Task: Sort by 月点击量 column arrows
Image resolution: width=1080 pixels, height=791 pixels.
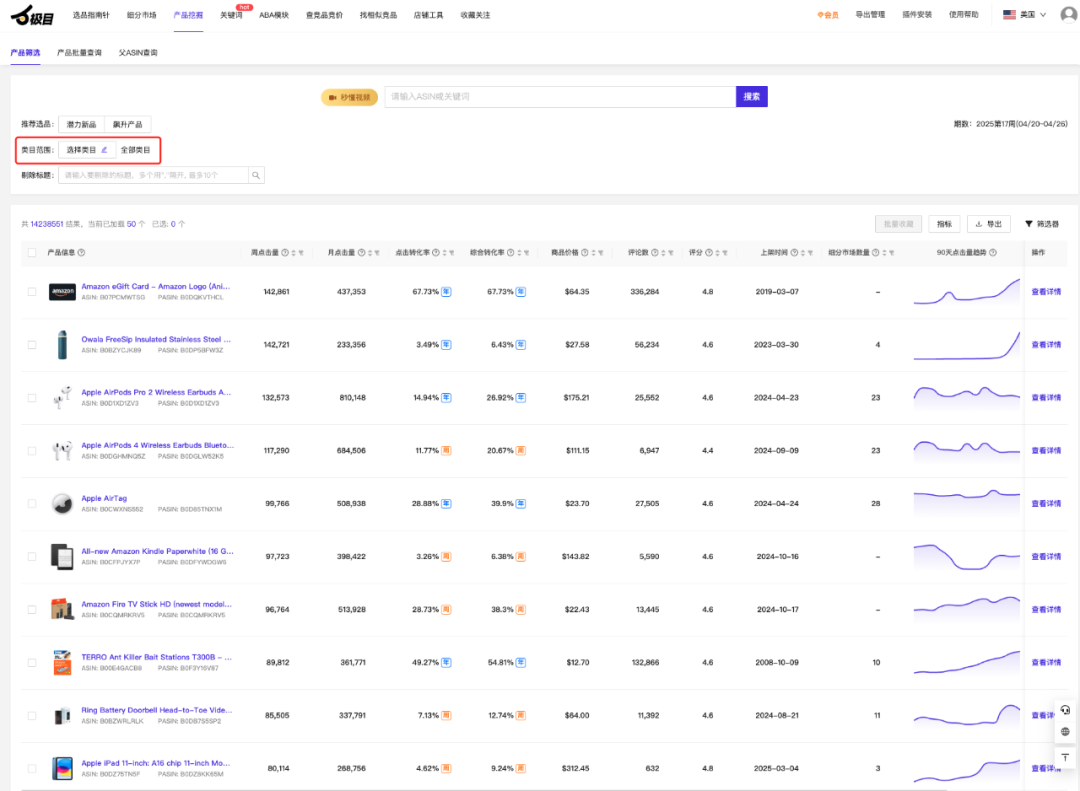Action: coord(370,253)
